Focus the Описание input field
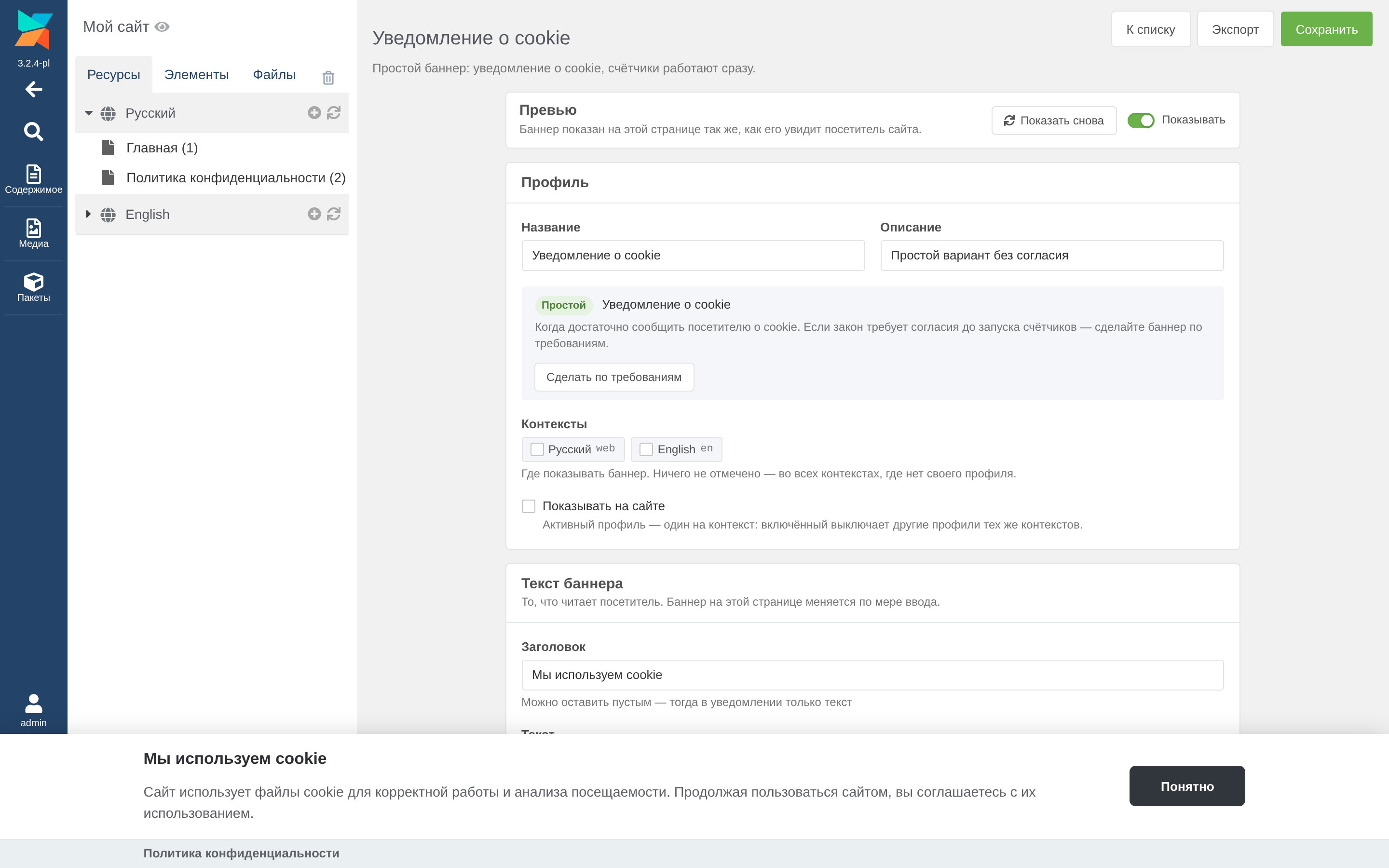Viewport: 1389px width, 868px height. 1051,256
